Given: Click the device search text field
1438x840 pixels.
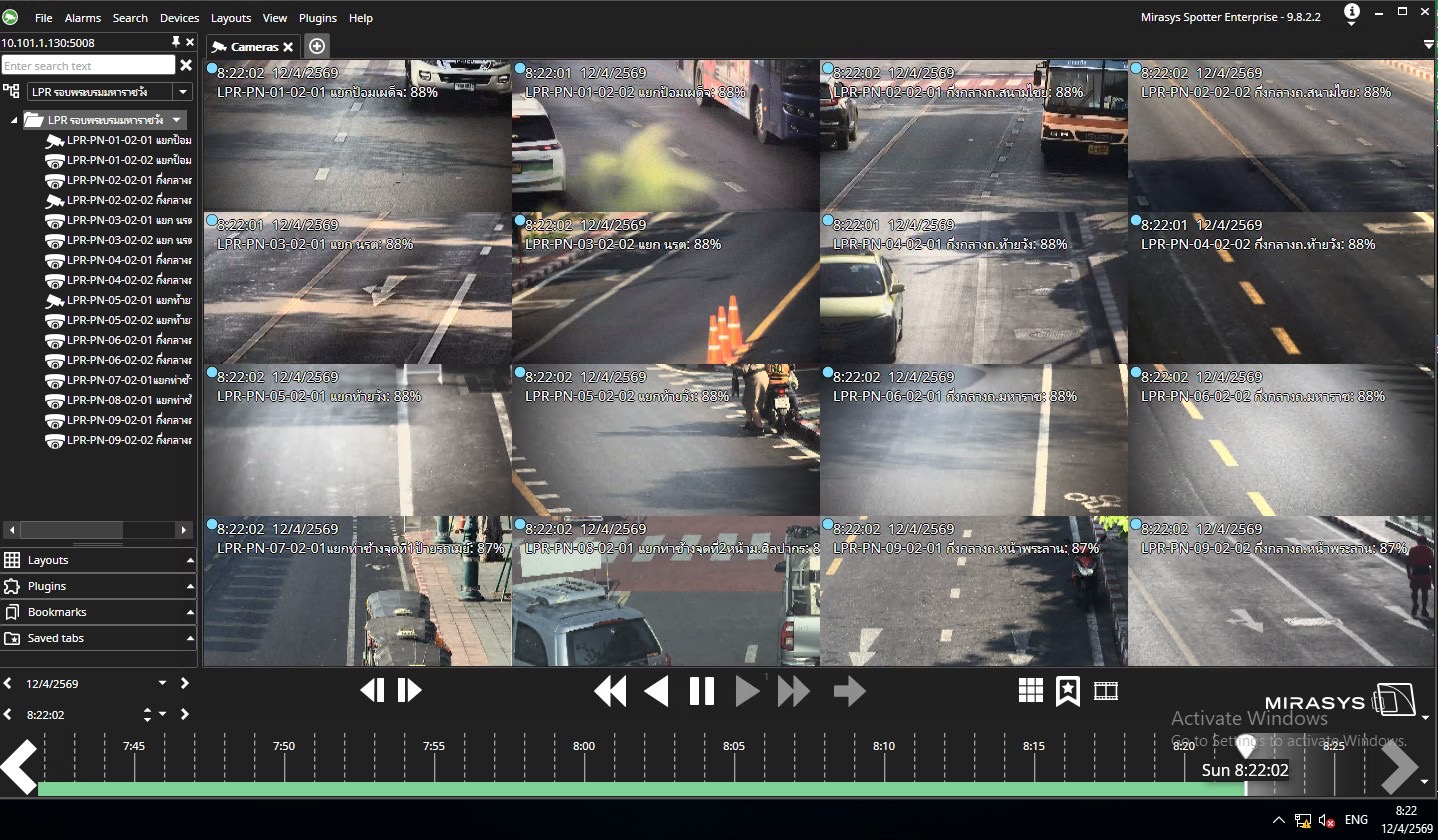Looking at the screenshot, I should coord(88,66).
